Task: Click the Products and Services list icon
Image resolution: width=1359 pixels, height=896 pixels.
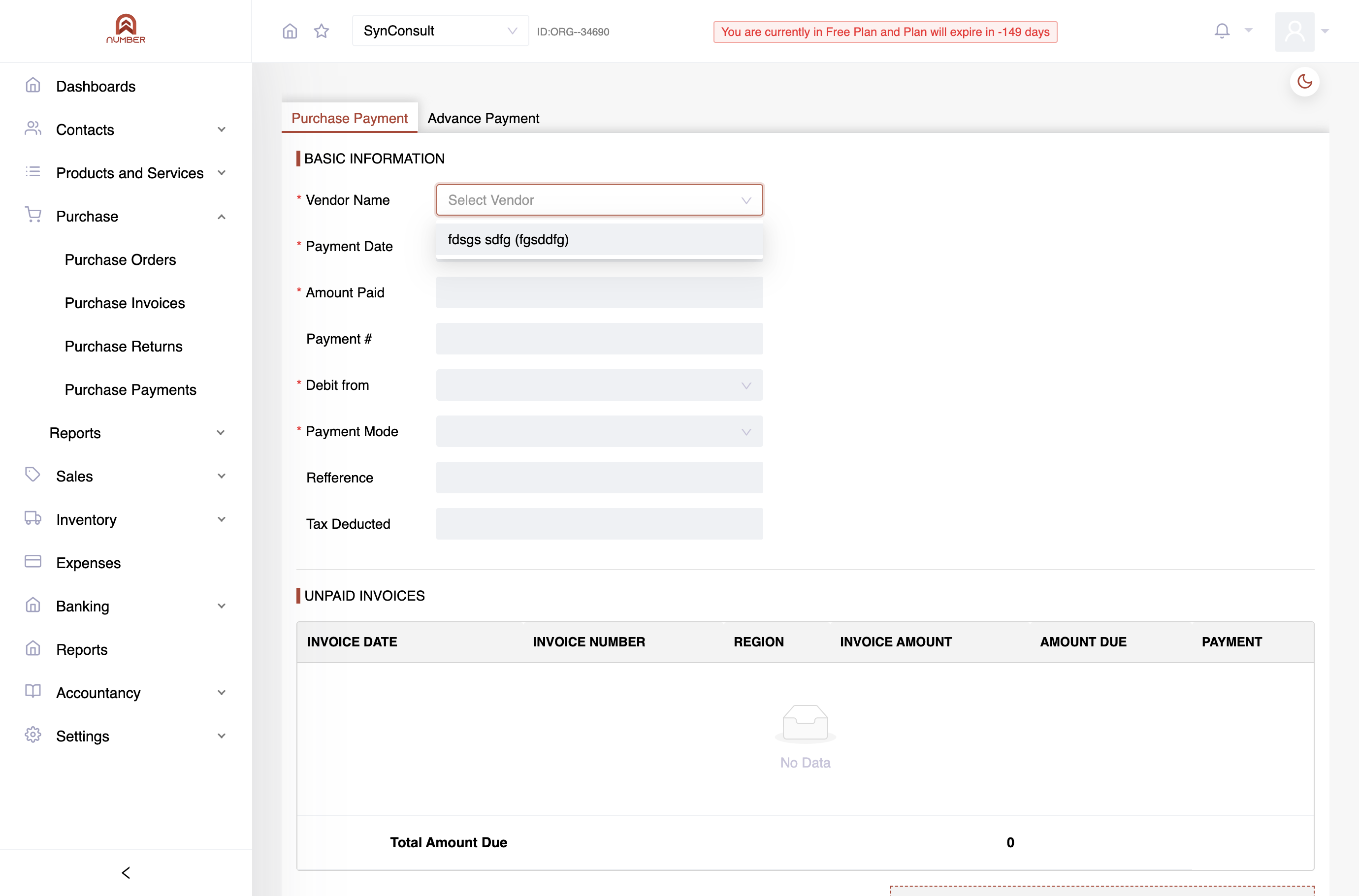Action: [33, 172]
